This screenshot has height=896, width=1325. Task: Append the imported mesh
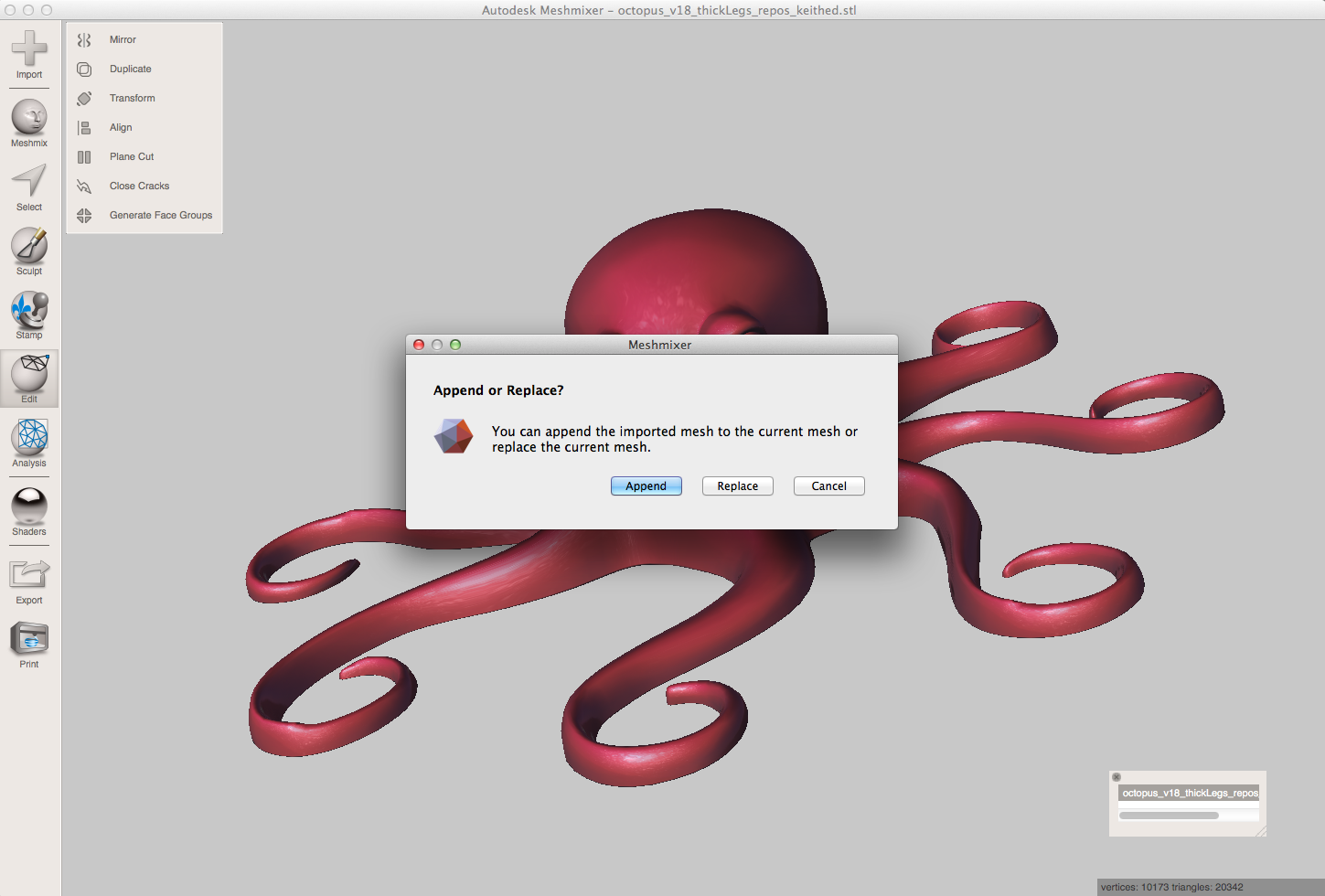646,485
